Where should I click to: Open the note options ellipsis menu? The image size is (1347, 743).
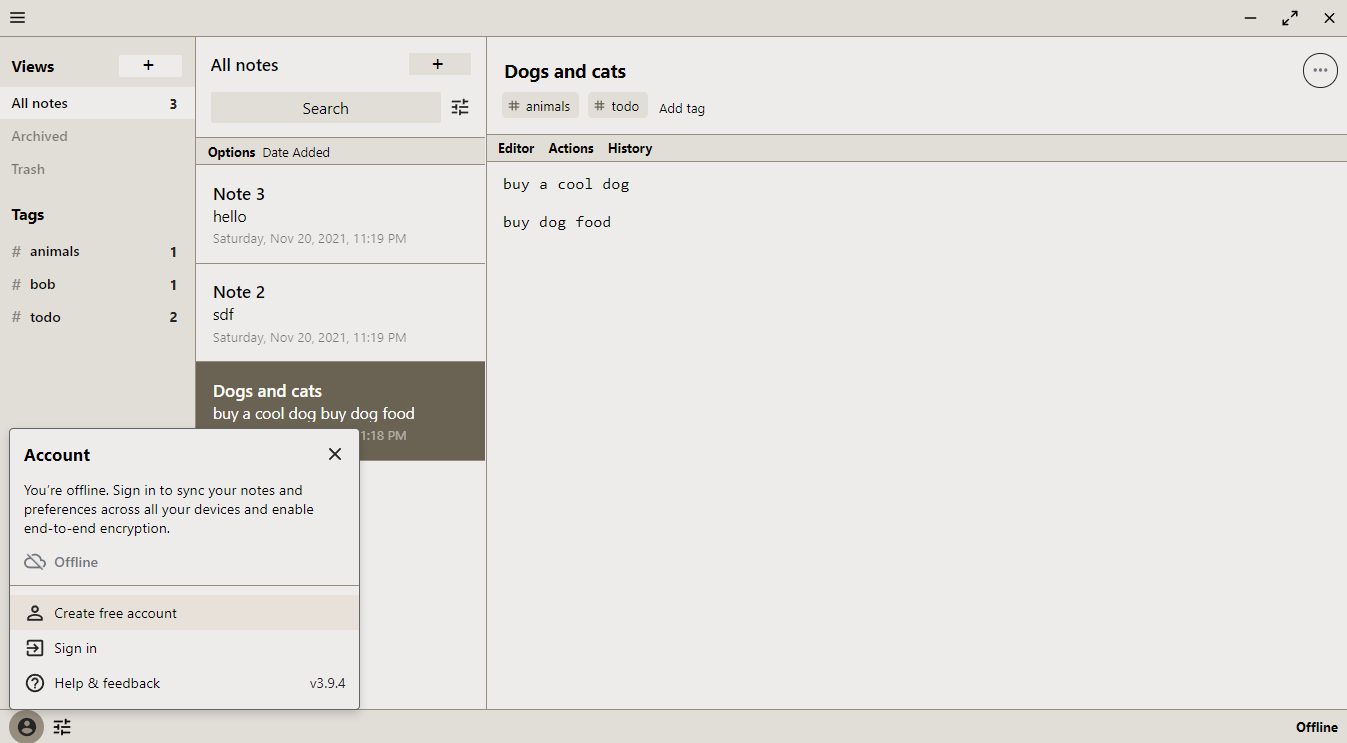pyautogui.click(x=1320, y=70)
